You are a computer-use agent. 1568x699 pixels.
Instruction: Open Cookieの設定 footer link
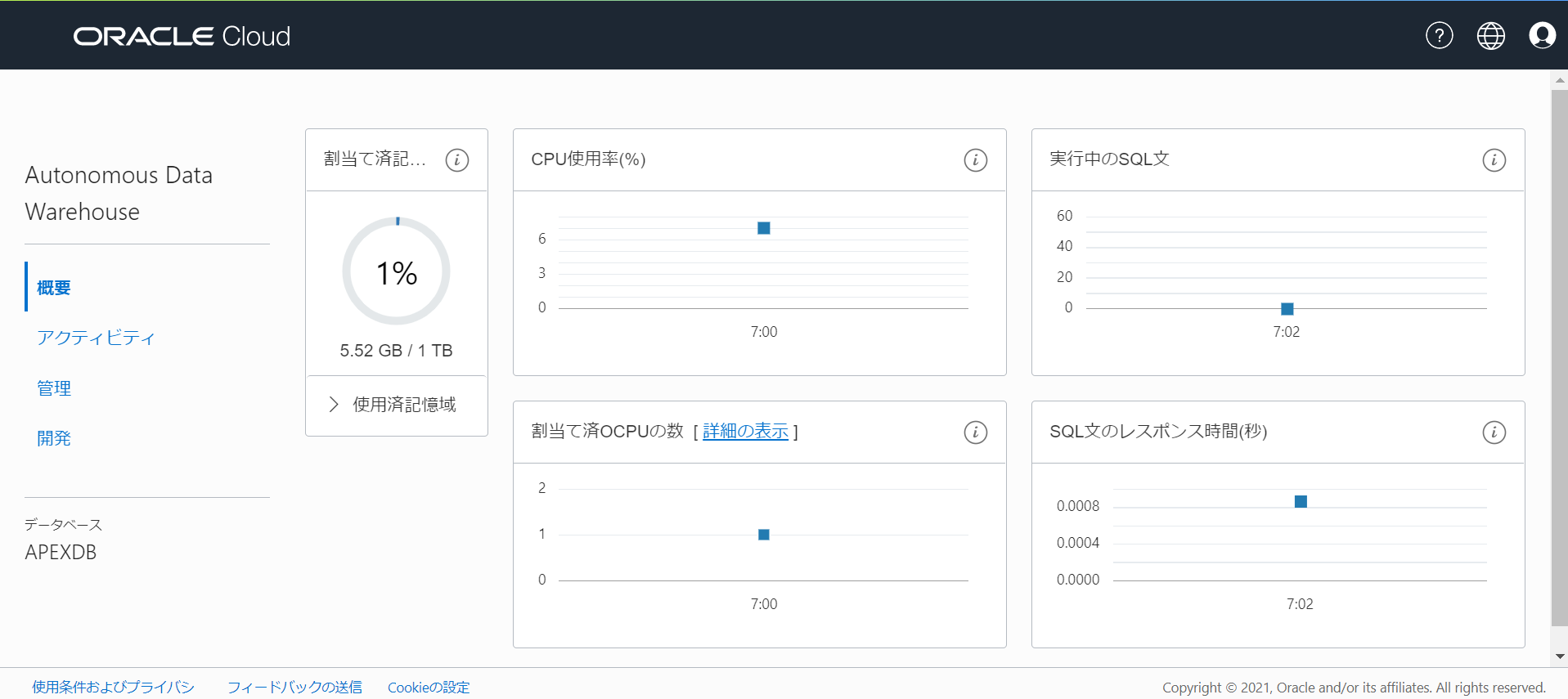429,687
